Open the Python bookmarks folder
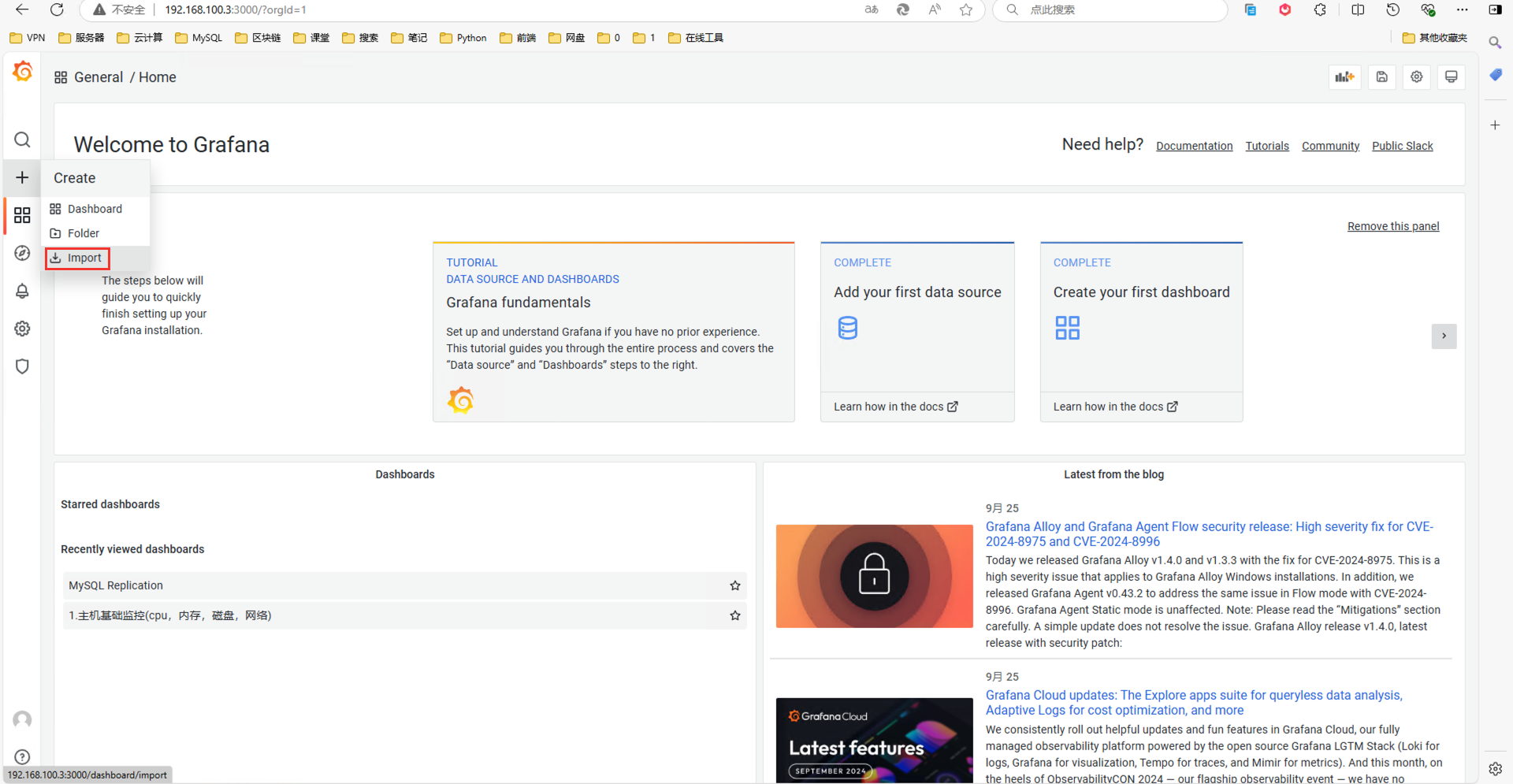Image resolution: width=1513 pixels, height=784 pixels. click(x=463, y=38)
